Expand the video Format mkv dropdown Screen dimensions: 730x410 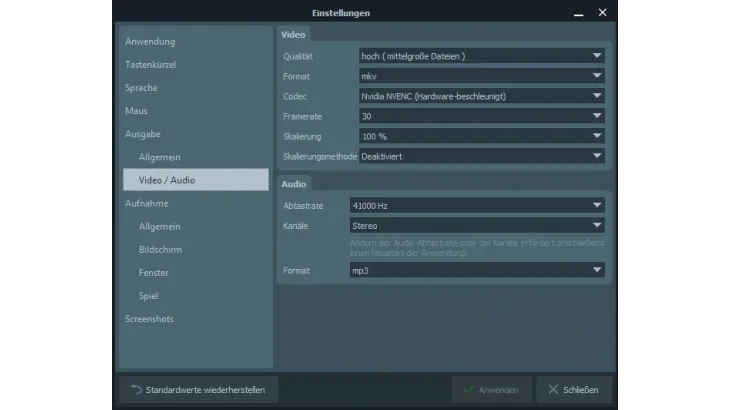pos(481,76)
